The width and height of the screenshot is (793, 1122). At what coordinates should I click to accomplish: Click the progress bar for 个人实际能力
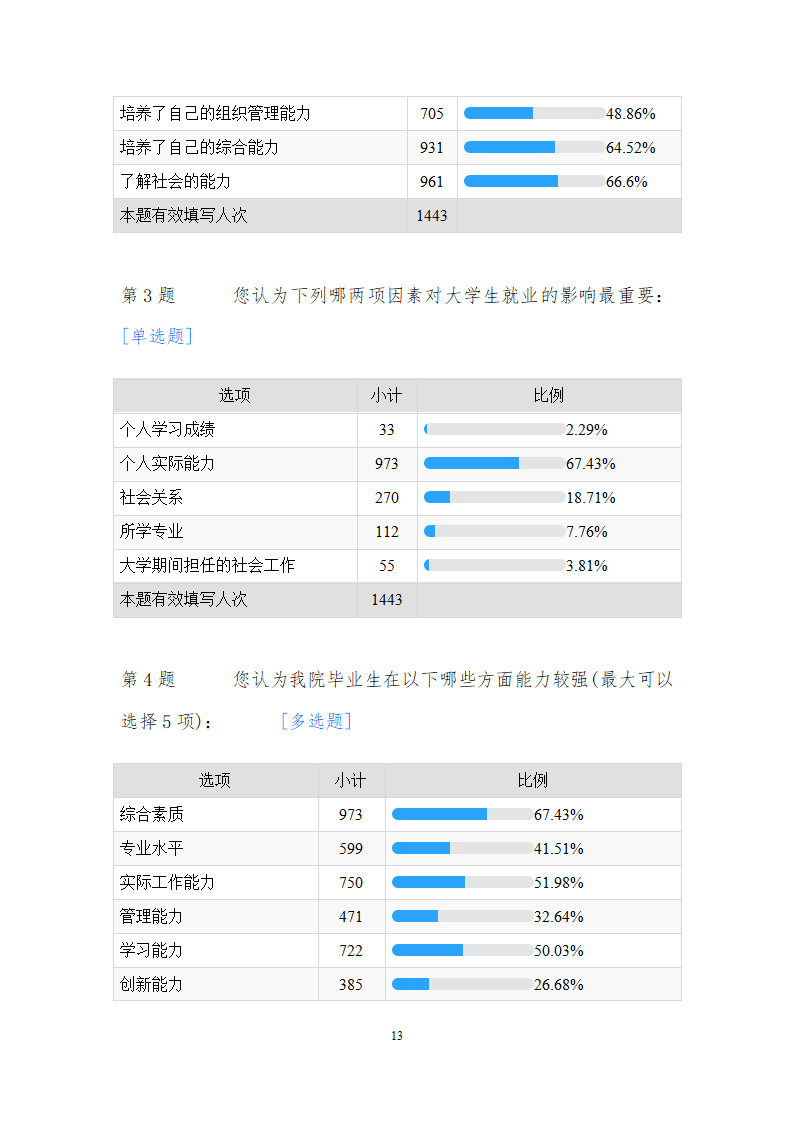click(494, 463)
